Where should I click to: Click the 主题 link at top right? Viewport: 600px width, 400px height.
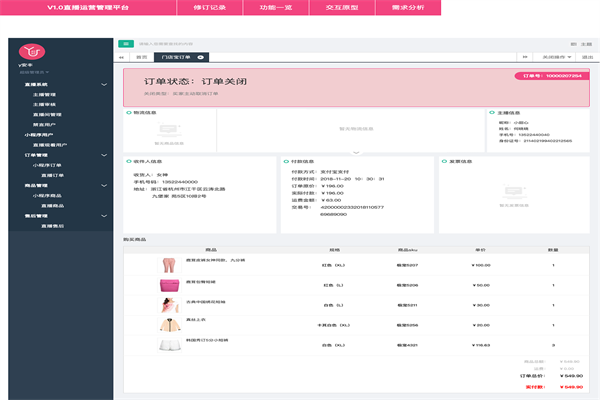(586, 44)
